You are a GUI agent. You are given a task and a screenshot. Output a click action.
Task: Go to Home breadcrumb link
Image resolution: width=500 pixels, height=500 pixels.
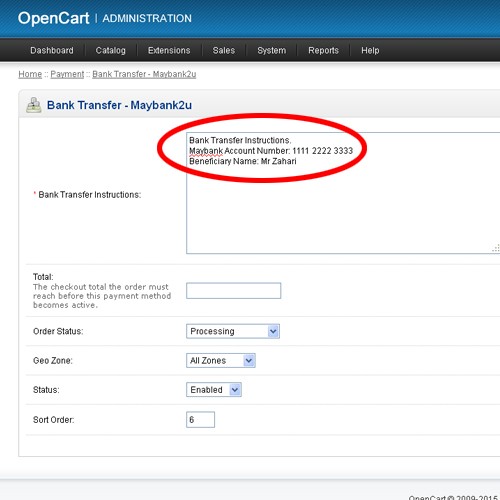(x=30, y=74)
